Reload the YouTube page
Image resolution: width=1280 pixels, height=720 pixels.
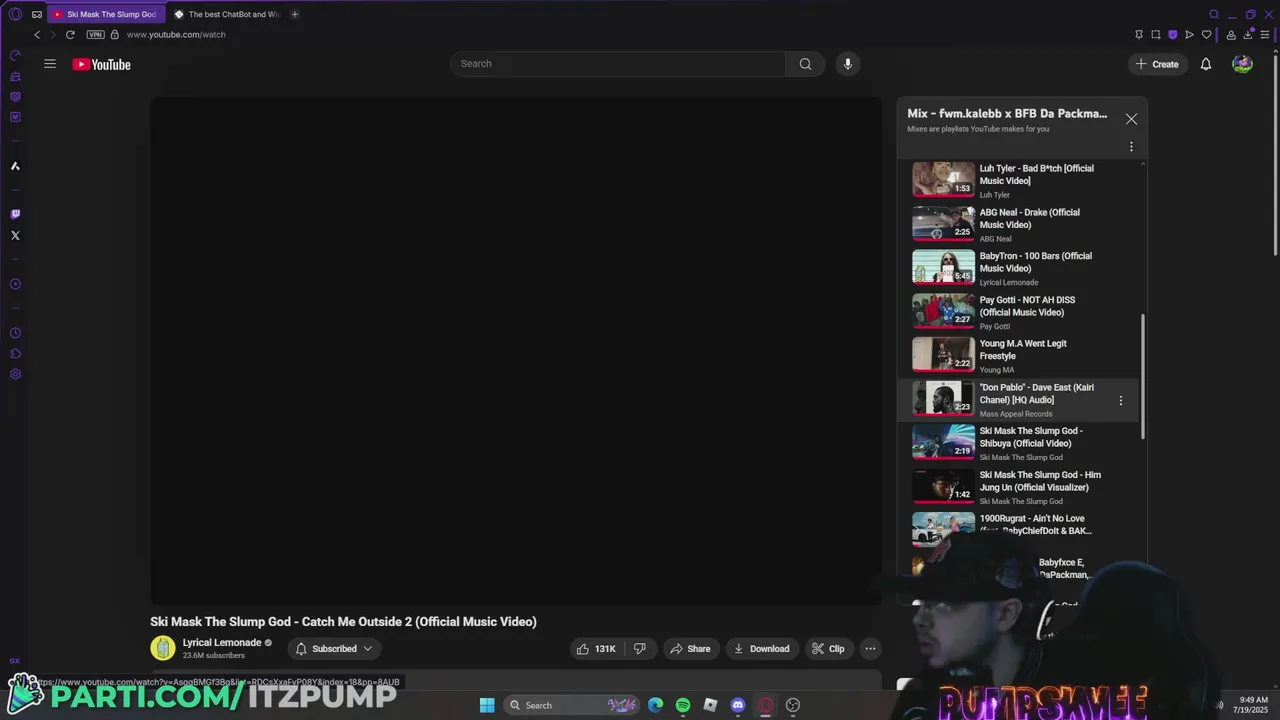pyautogui.click(x=70, y=34)
